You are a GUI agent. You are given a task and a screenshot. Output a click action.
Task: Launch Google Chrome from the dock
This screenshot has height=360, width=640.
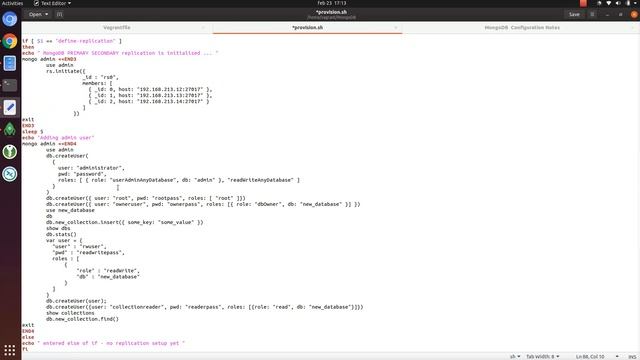tap(10, 41)
